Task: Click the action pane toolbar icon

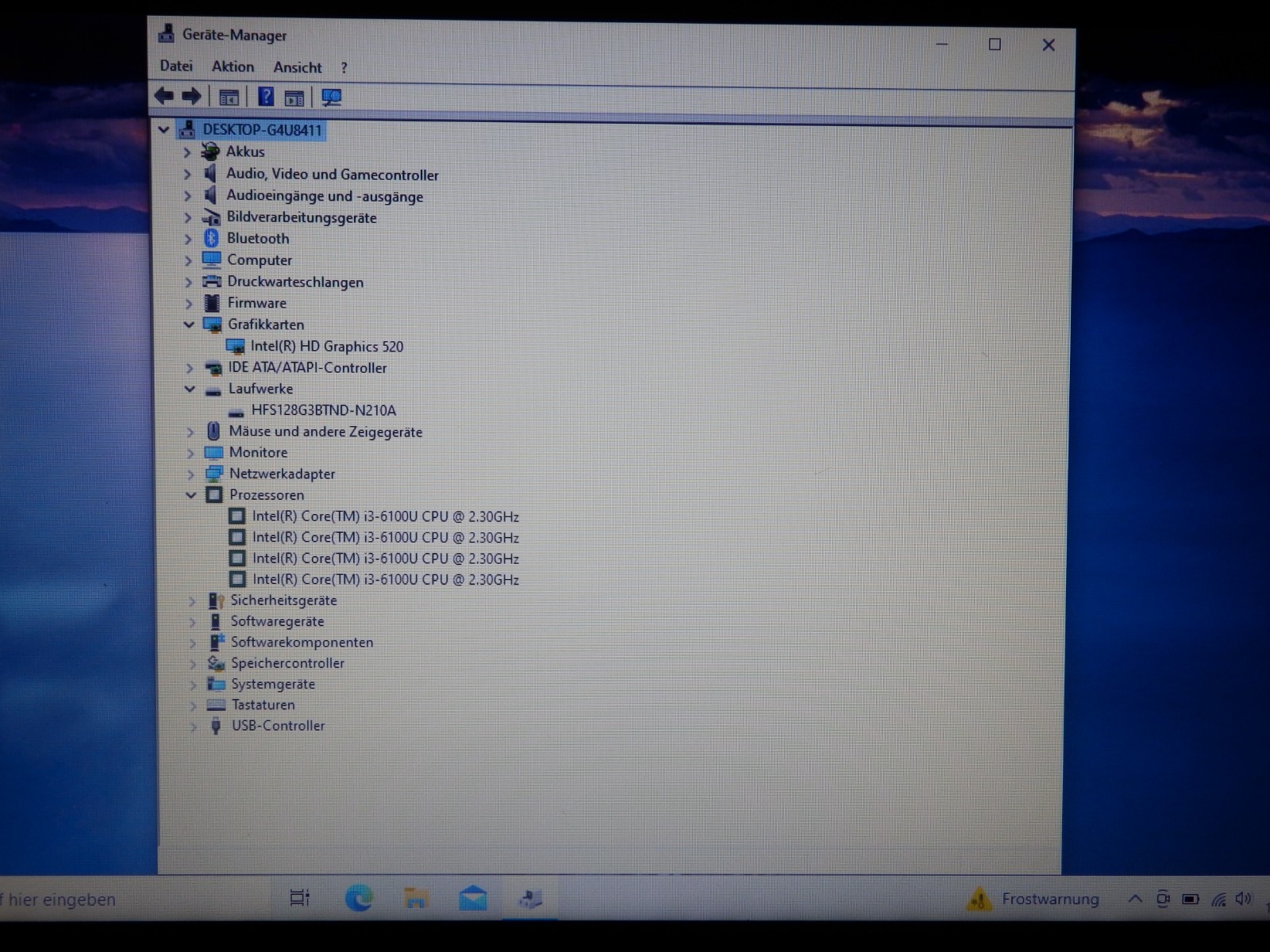Action: point(294,98)
